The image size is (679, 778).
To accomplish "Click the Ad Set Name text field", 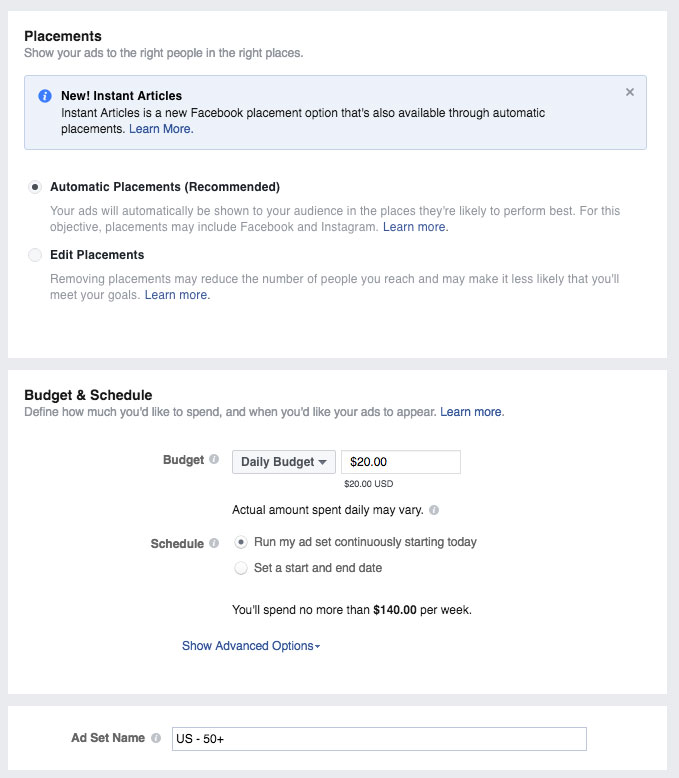I will 378,739.
